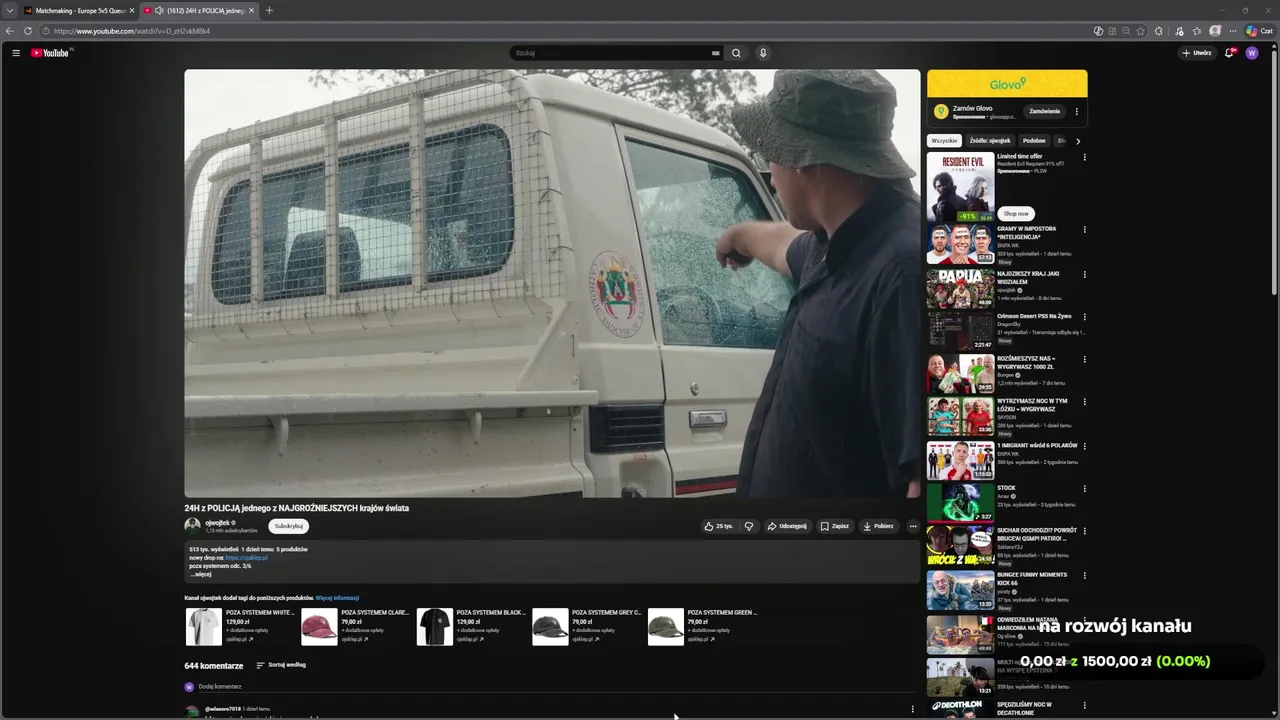
Task: Open options for GRAMY W IMPOSTORA video
Action: 1084,230
